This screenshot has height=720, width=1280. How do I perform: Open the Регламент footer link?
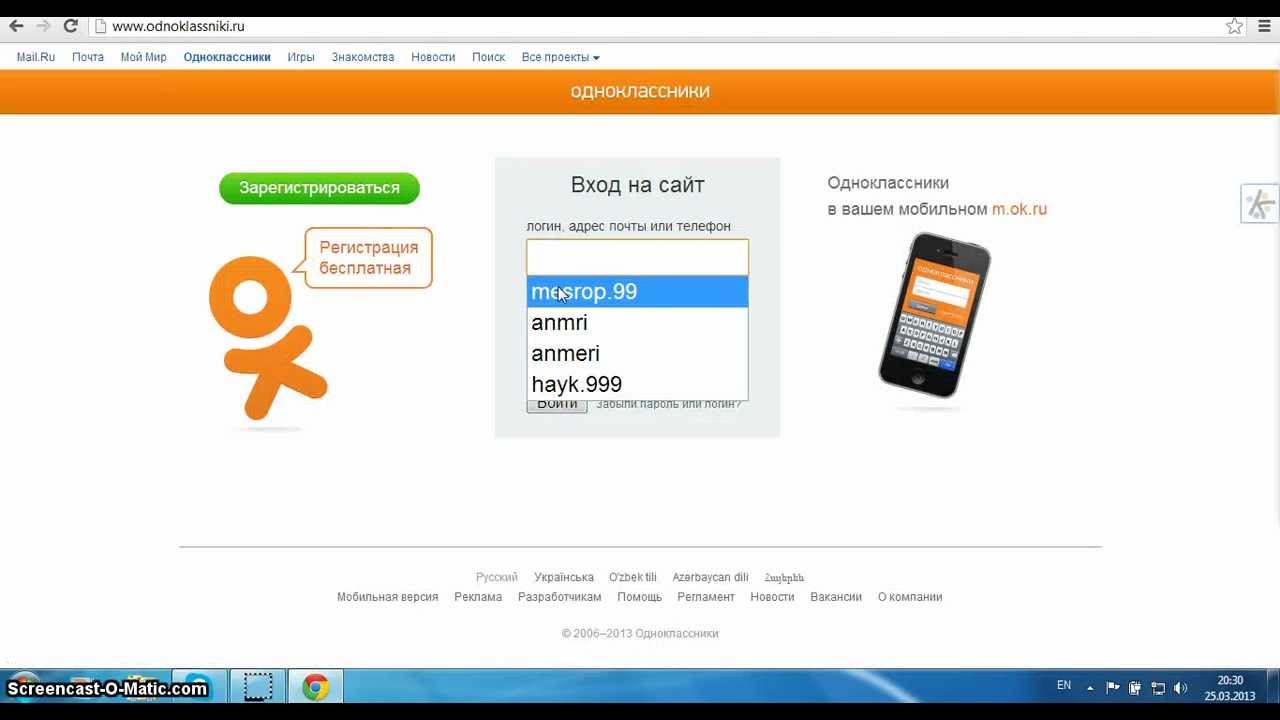point(706,597)
